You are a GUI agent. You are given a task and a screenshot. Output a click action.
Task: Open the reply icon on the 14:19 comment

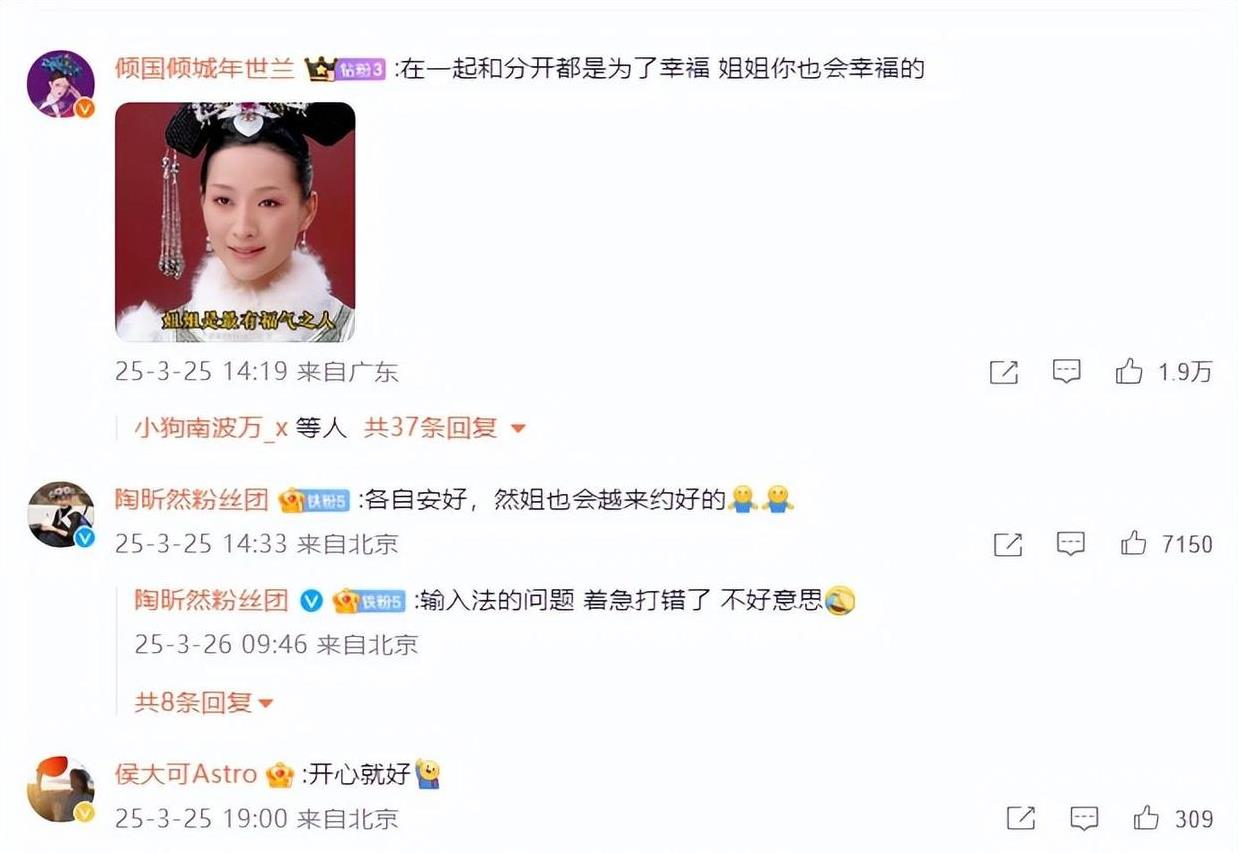pos(1067,372)
